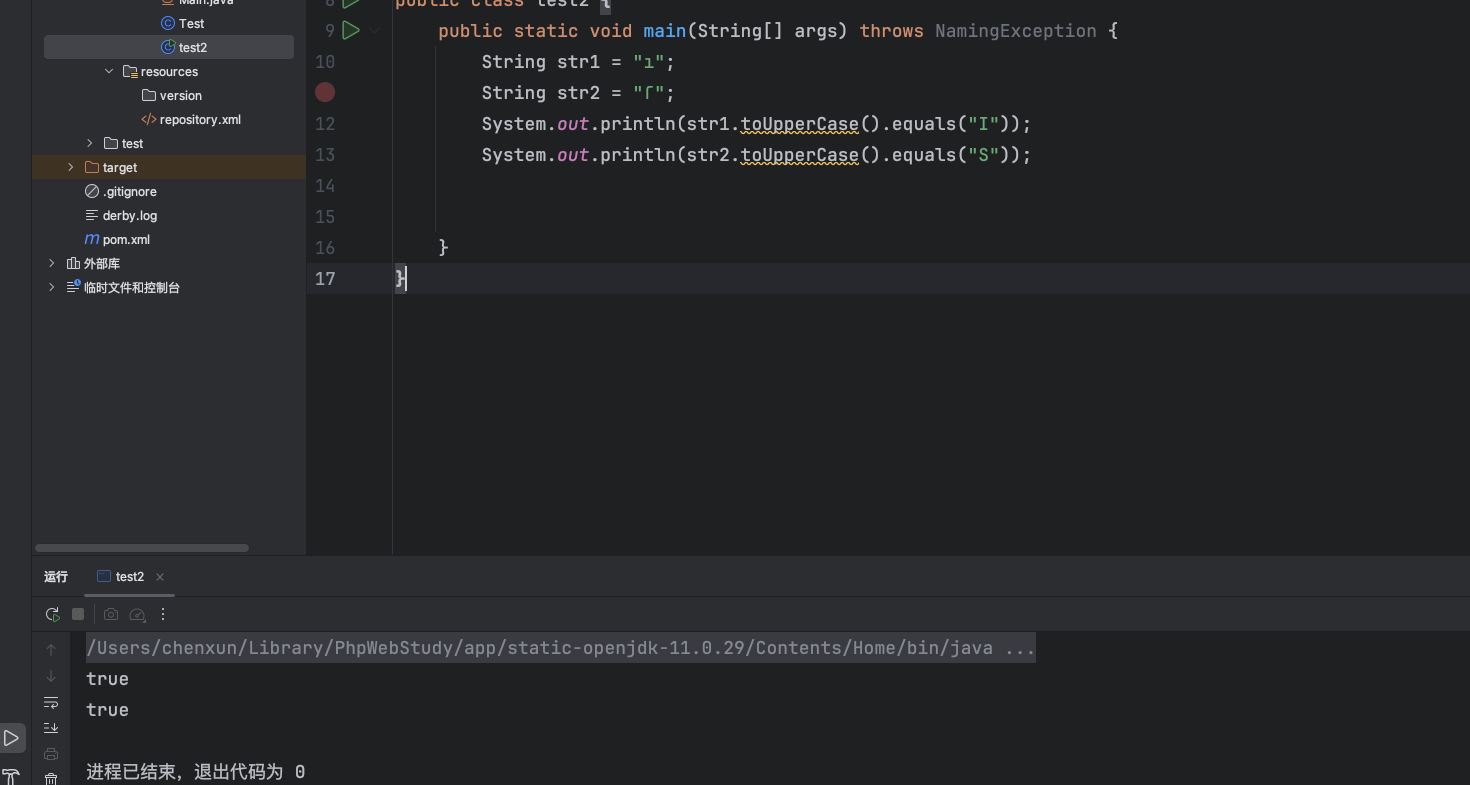Clear console with the trash icon
This screenshot has height=785, width=1470.
coord(51,778)
